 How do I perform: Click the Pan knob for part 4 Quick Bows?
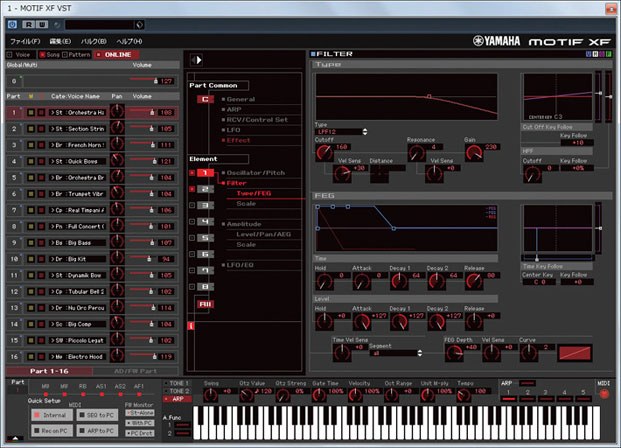(117, 161)
